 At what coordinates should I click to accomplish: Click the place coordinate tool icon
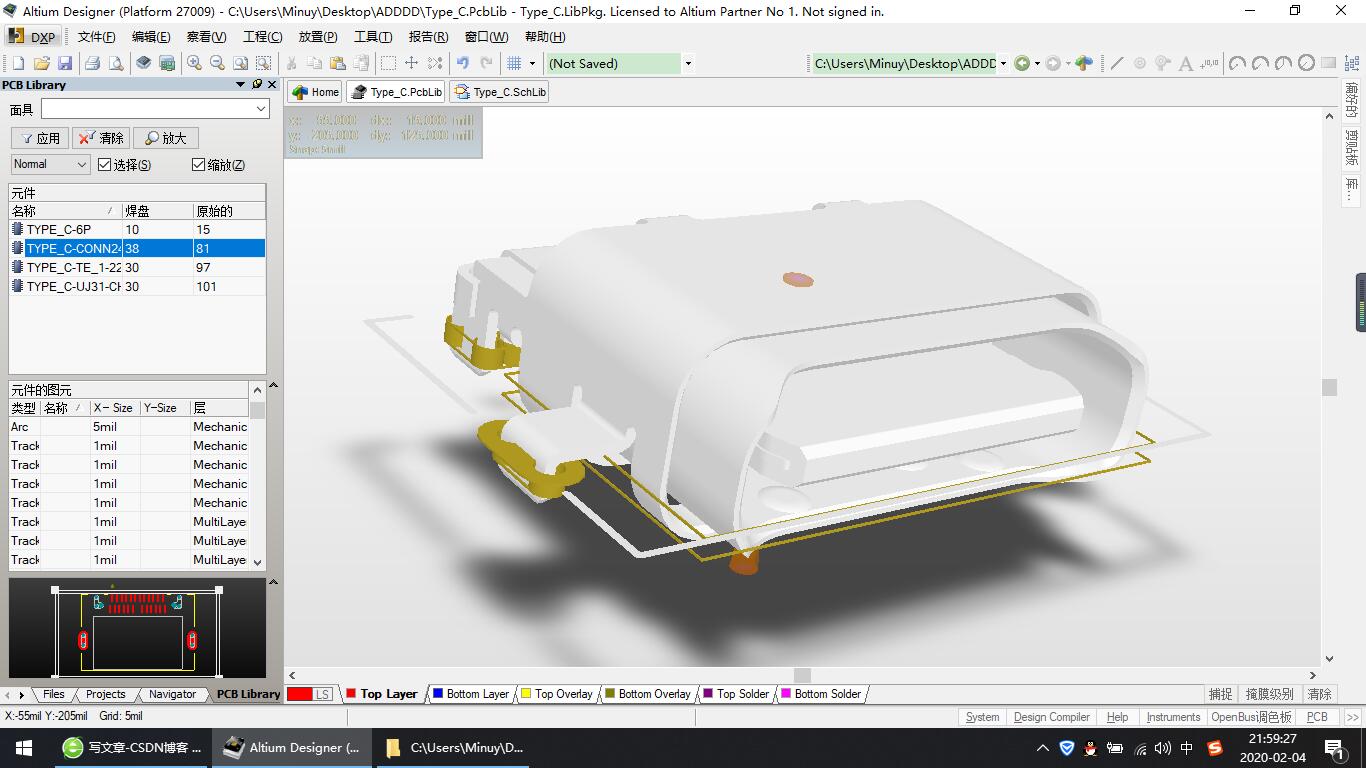click(1209, 63)
